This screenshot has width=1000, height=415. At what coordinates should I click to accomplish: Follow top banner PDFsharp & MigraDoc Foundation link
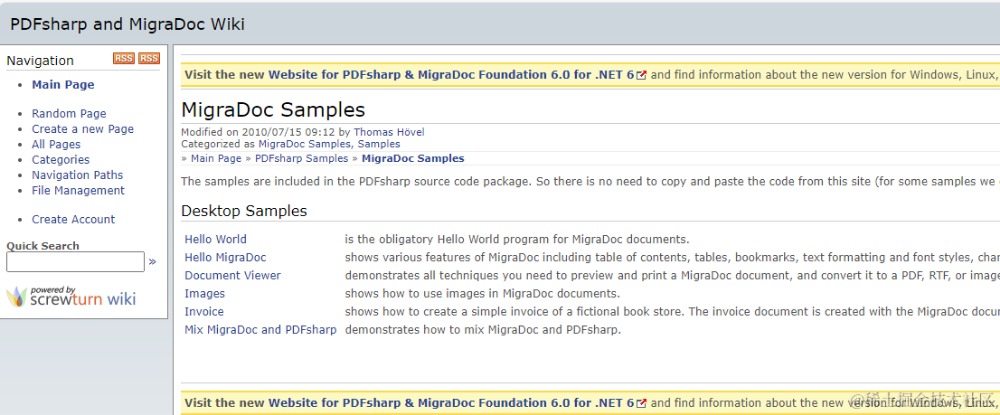[x=451, y=75]
